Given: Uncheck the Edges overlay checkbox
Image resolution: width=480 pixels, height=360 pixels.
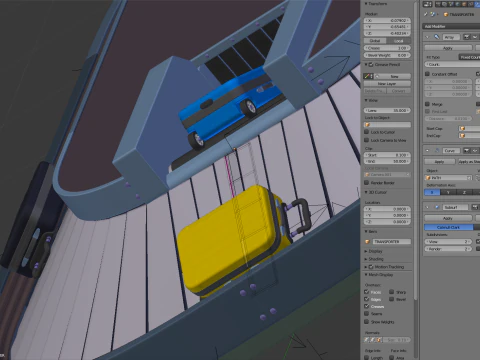Looking at the screenshot, I should point(367,299).
